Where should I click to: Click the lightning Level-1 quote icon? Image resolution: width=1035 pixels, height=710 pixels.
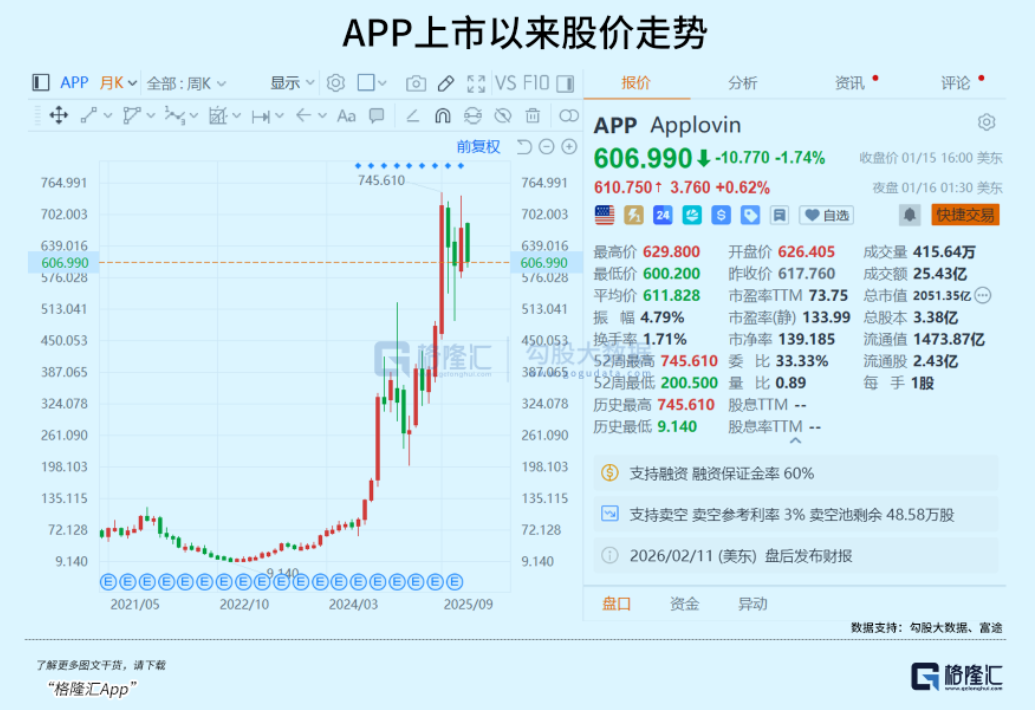pos(634,214)
